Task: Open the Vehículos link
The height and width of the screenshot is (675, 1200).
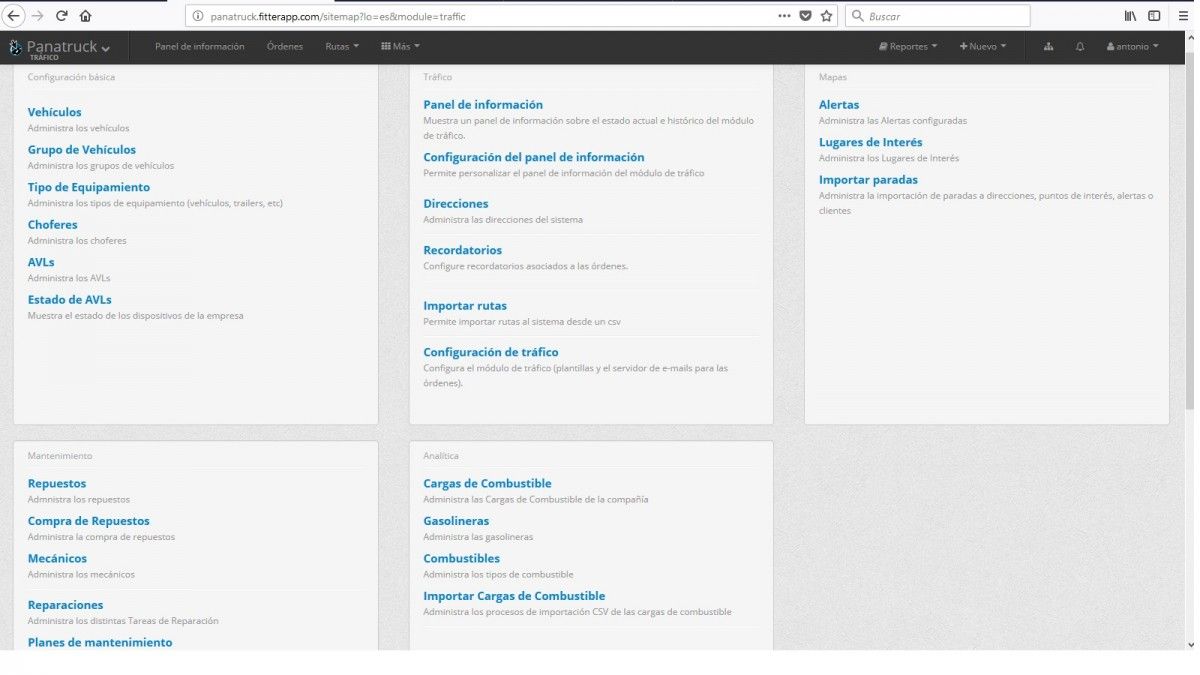Action: tap(55, 112)
